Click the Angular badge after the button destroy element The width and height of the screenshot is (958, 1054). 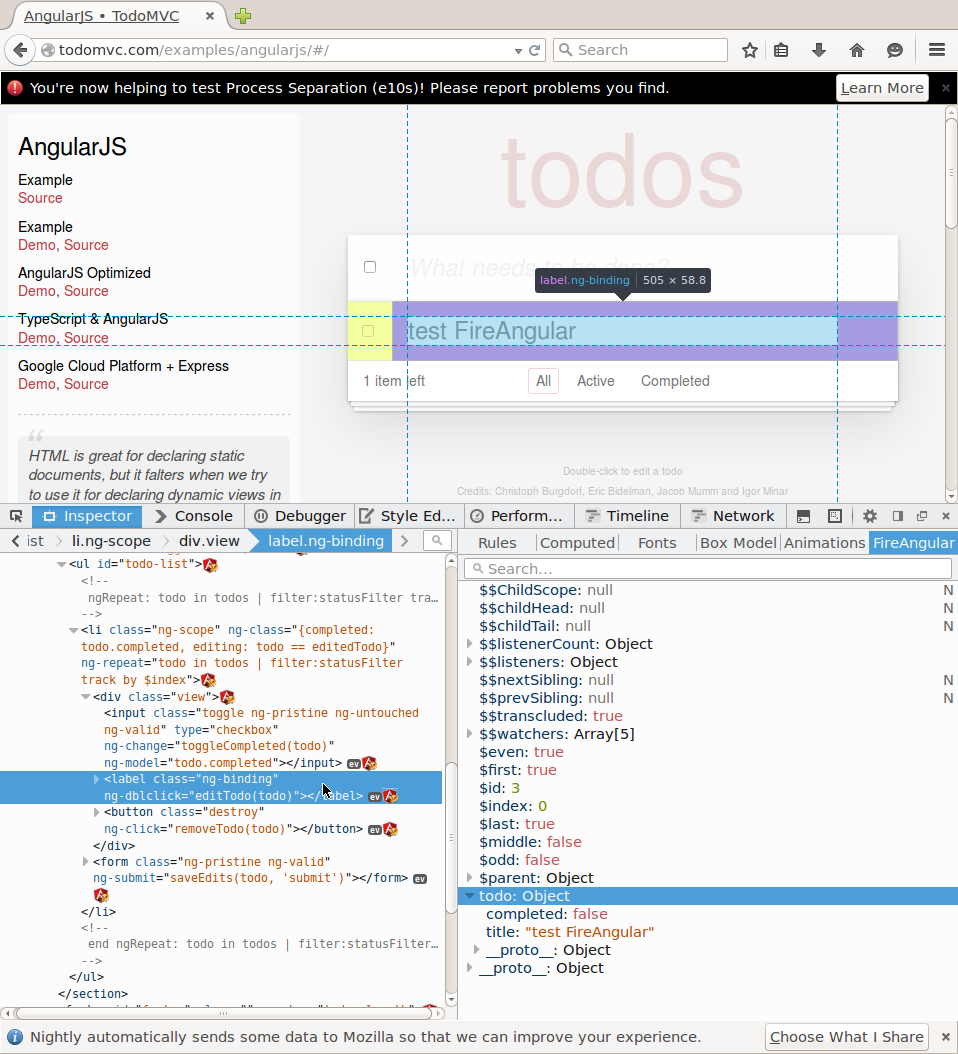[x=391, y=829]
